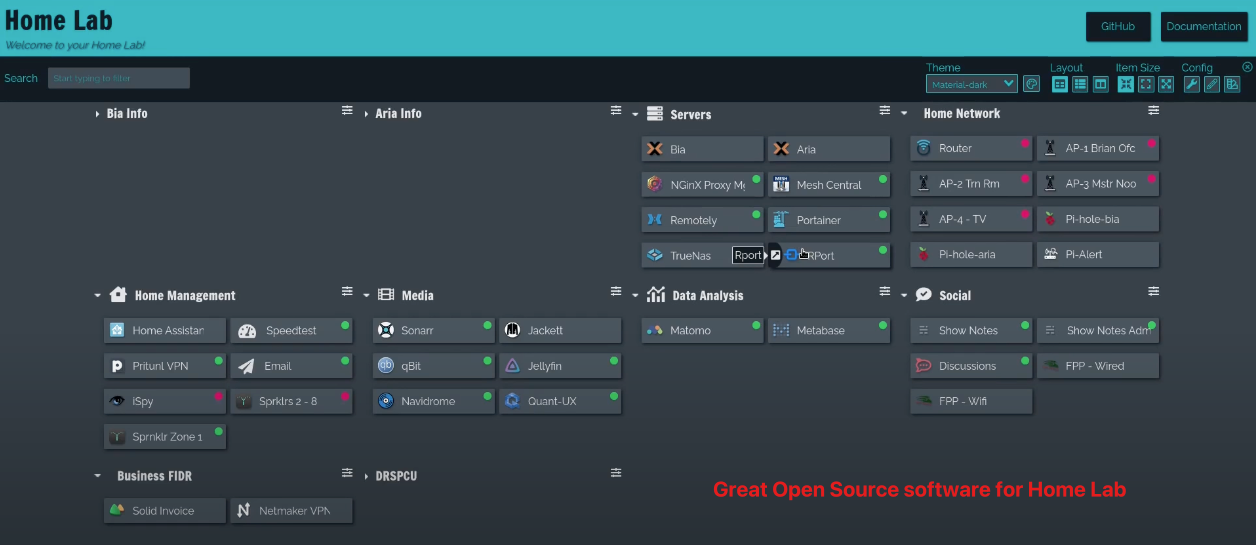This screenshot has height=545, width=1256.
Task: Select the horizontal layout option
Action: coord(1100,84)
